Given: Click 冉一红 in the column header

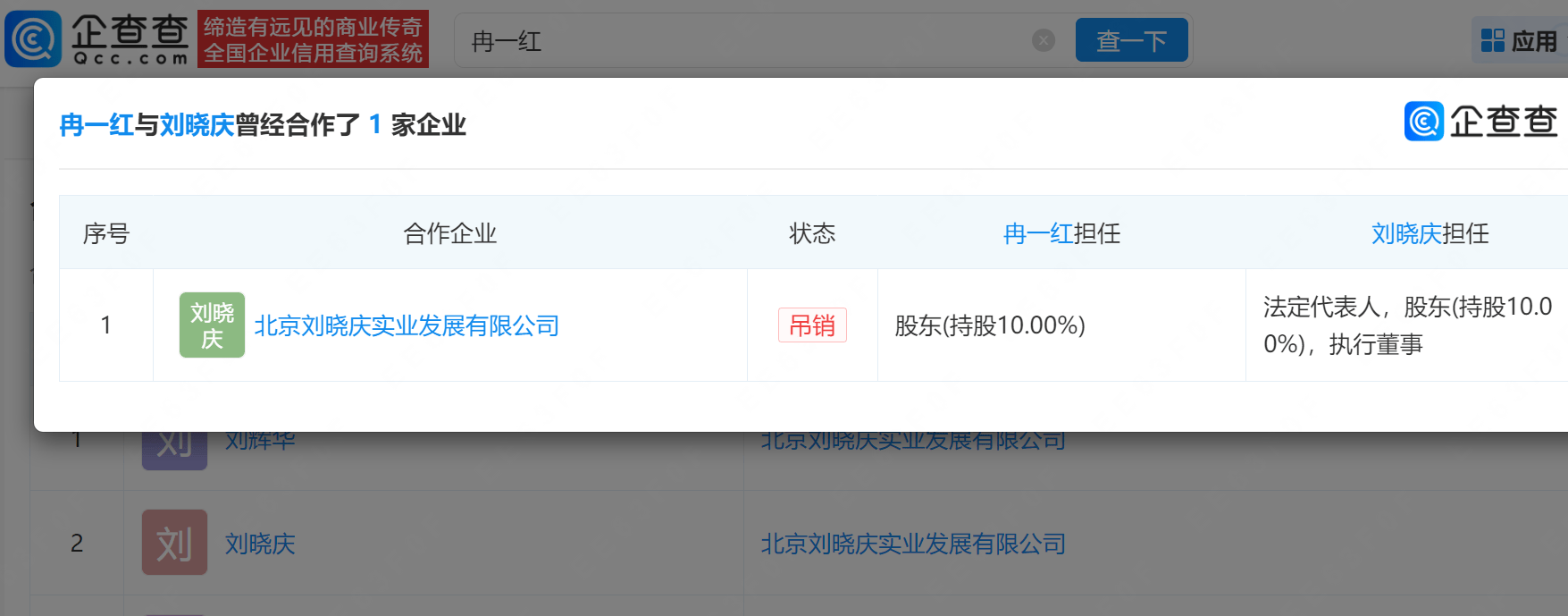Looking at the screenshot, I should click(x=1038, y=233).
